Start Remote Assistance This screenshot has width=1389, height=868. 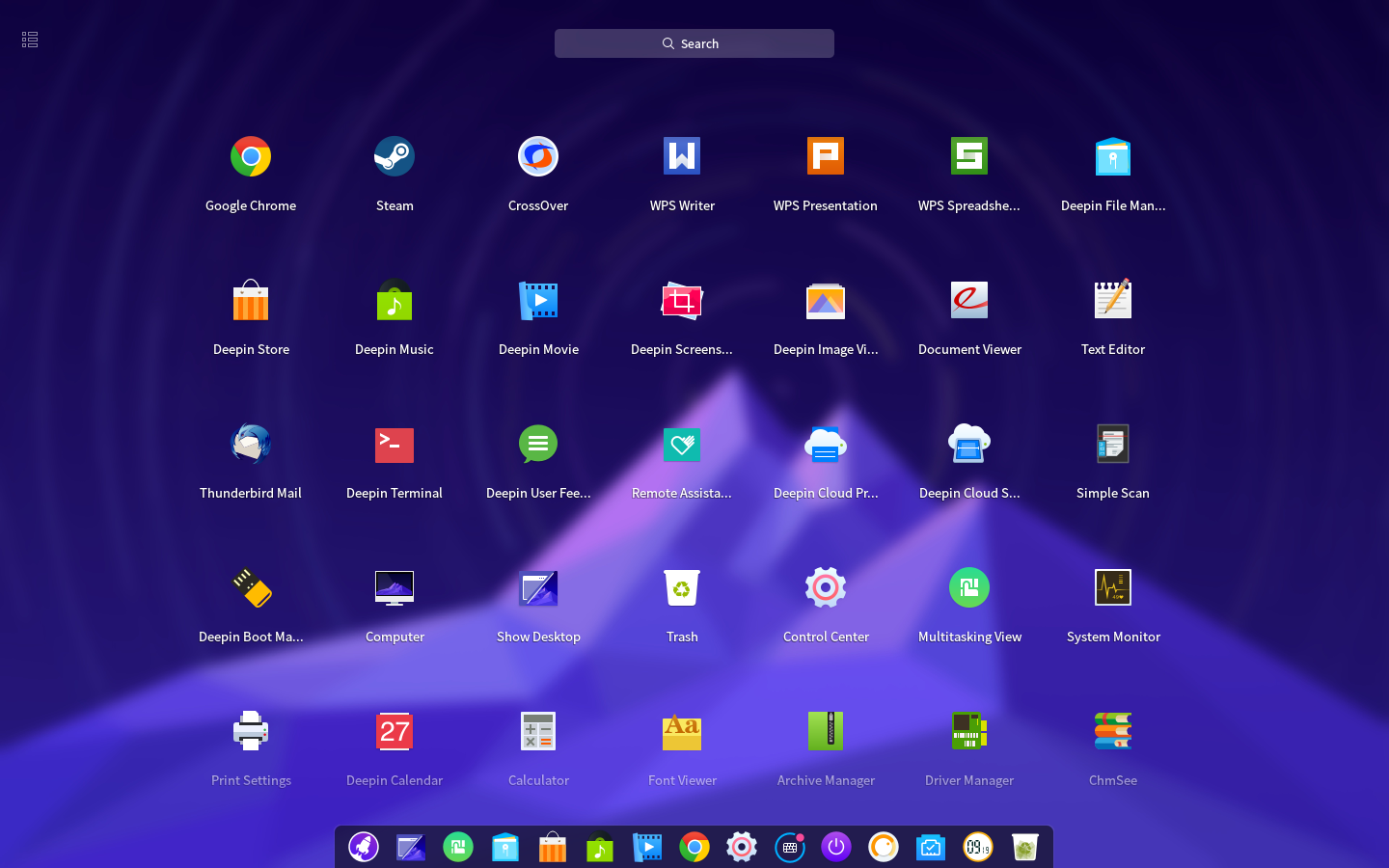682,445
